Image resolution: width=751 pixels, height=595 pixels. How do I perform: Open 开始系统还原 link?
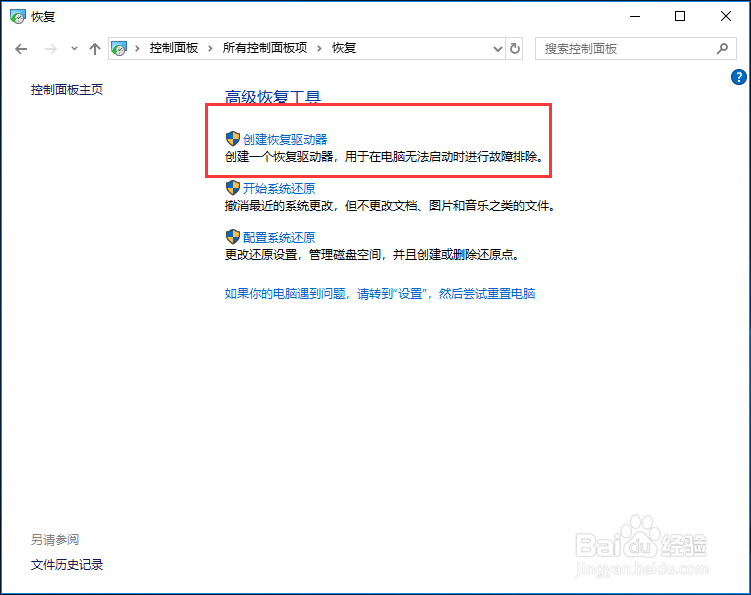(279, 188)
